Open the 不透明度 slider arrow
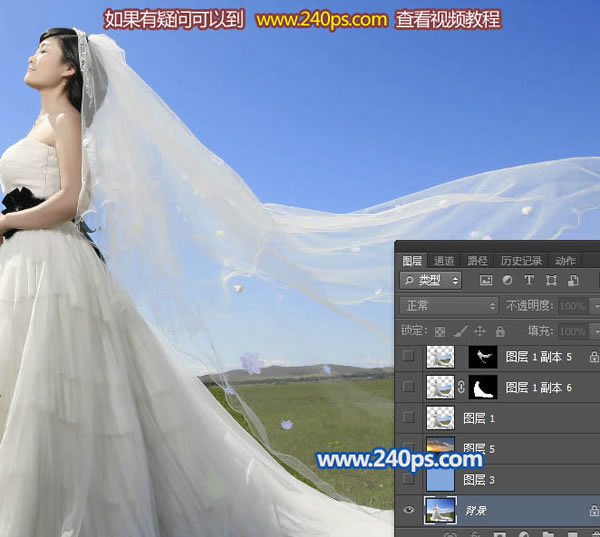Viewport: 600px width, 537px height. [x=596, y=306]
